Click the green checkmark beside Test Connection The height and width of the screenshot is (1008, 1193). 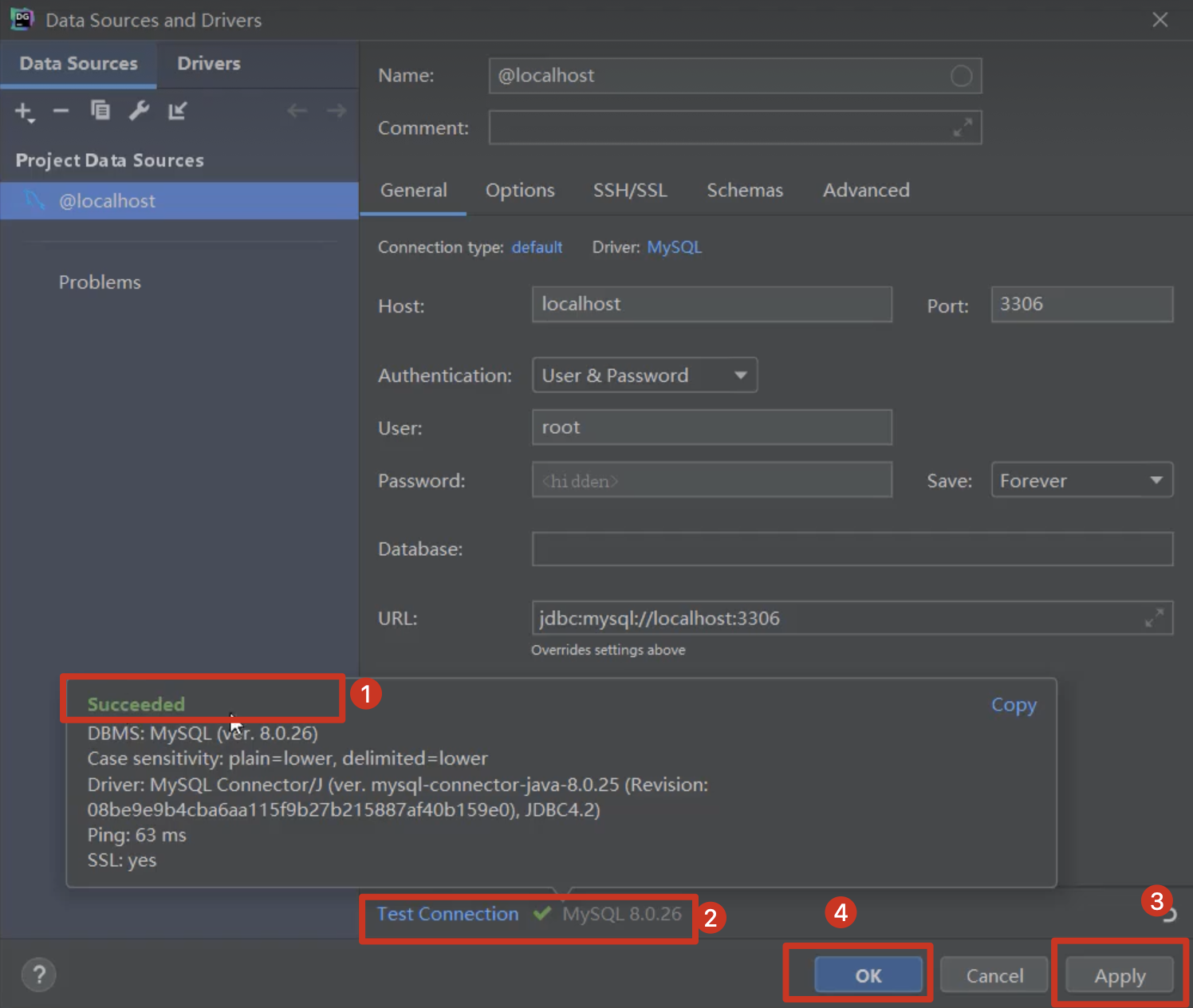pos(542,913)
